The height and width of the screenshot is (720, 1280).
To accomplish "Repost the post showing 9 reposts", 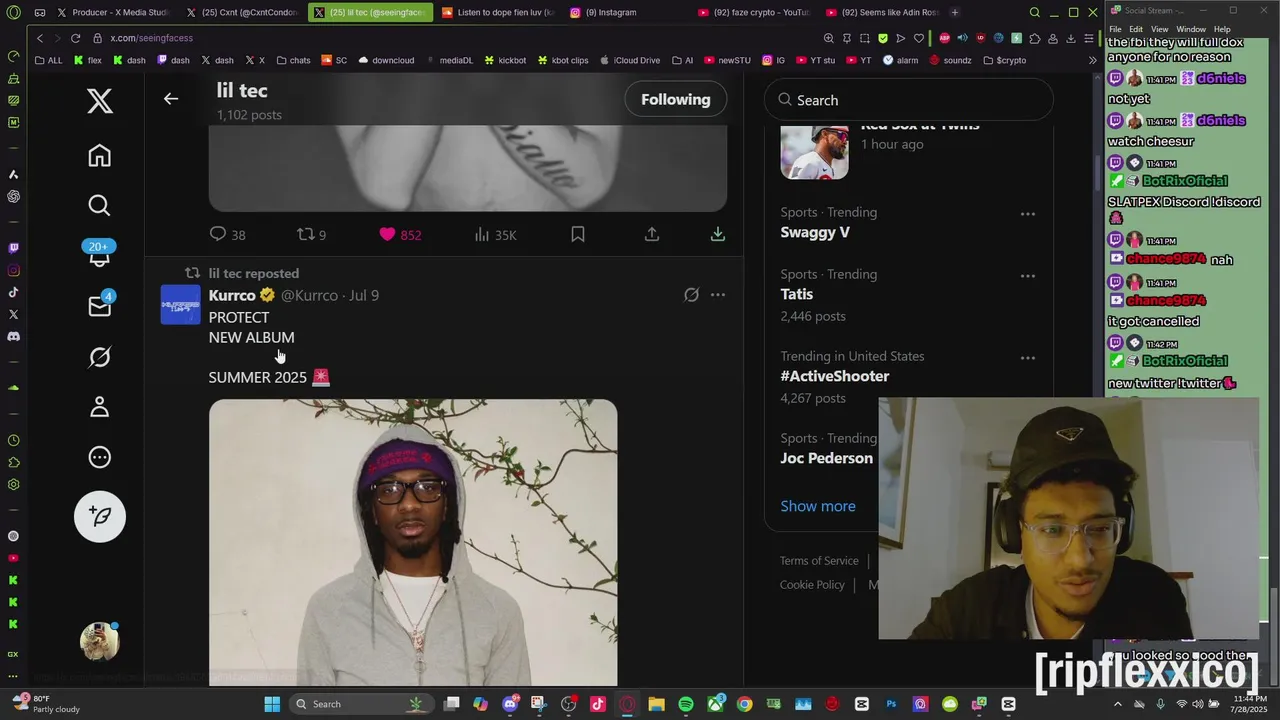I will point(312,234).
